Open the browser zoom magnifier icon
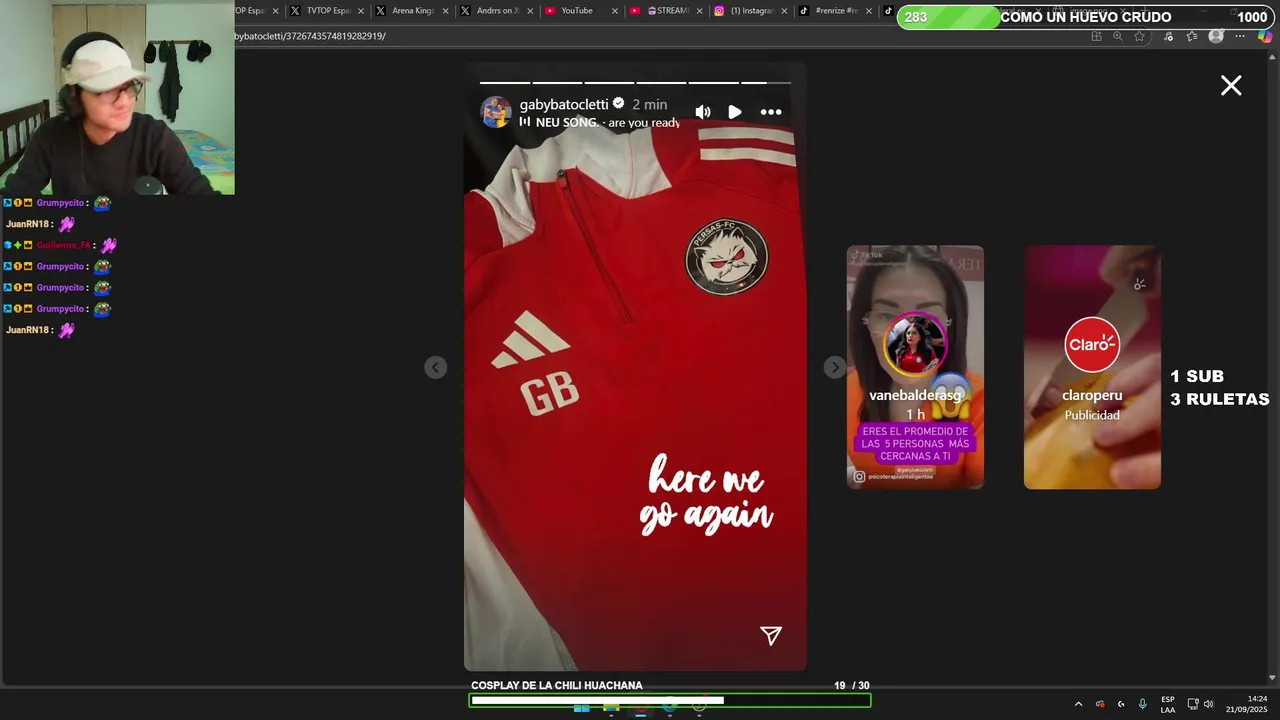Viewport: 1280px width, 720px height. [x=1117, y=36]
